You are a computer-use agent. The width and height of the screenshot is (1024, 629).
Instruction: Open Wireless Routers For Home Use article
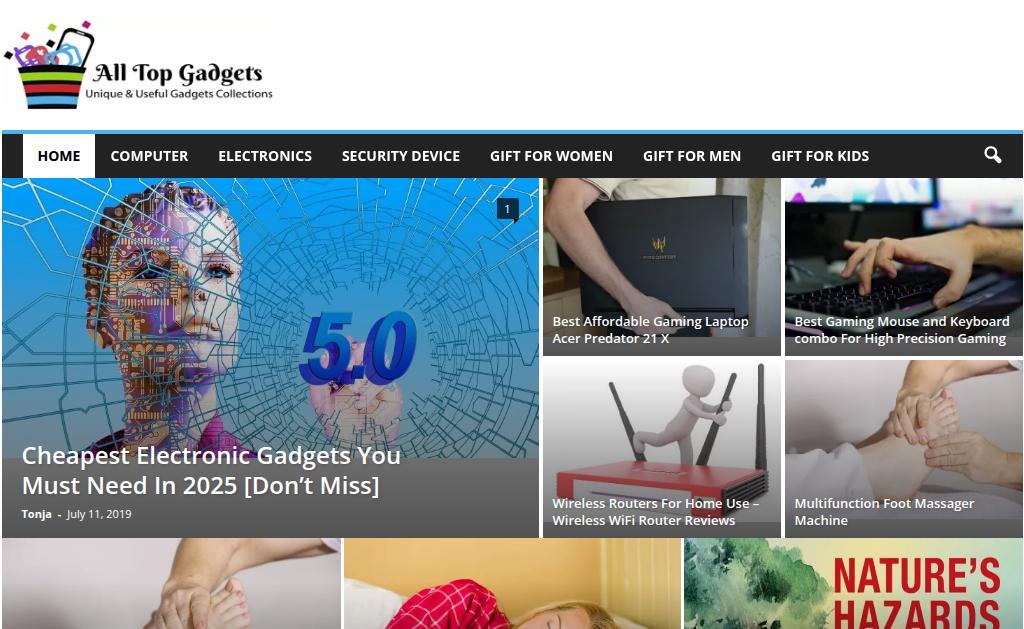coord(655,511)
